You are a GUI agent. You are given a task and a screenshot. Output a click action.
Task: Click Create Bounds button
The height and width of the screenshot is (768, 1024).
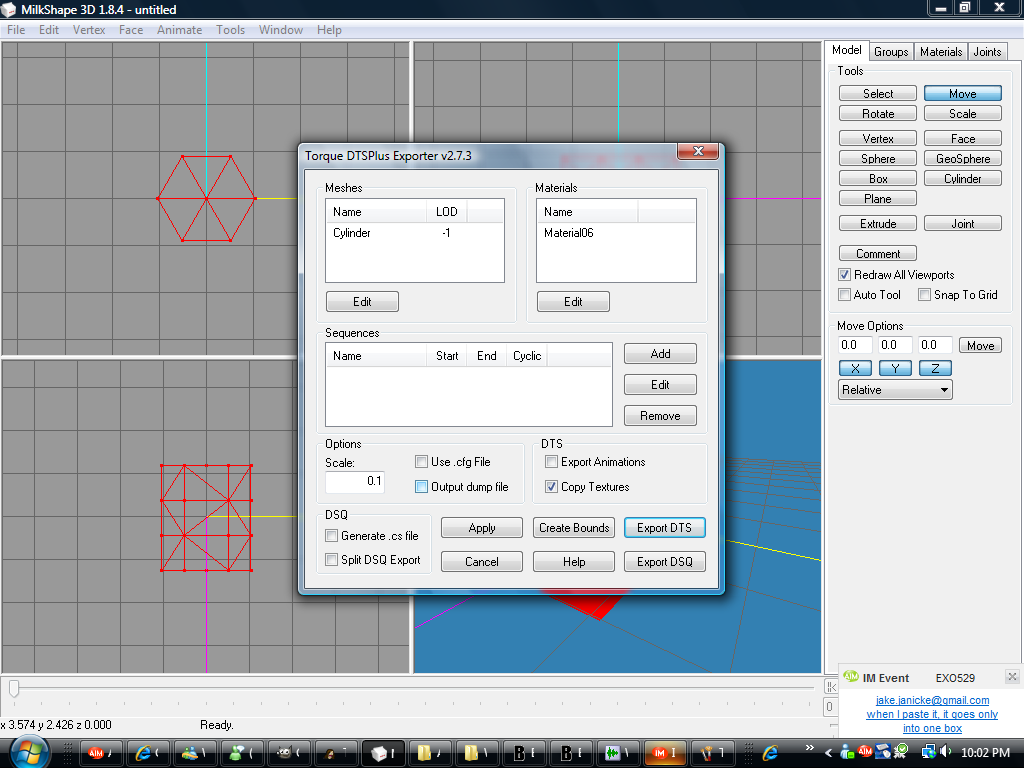[x=574, y=528]
